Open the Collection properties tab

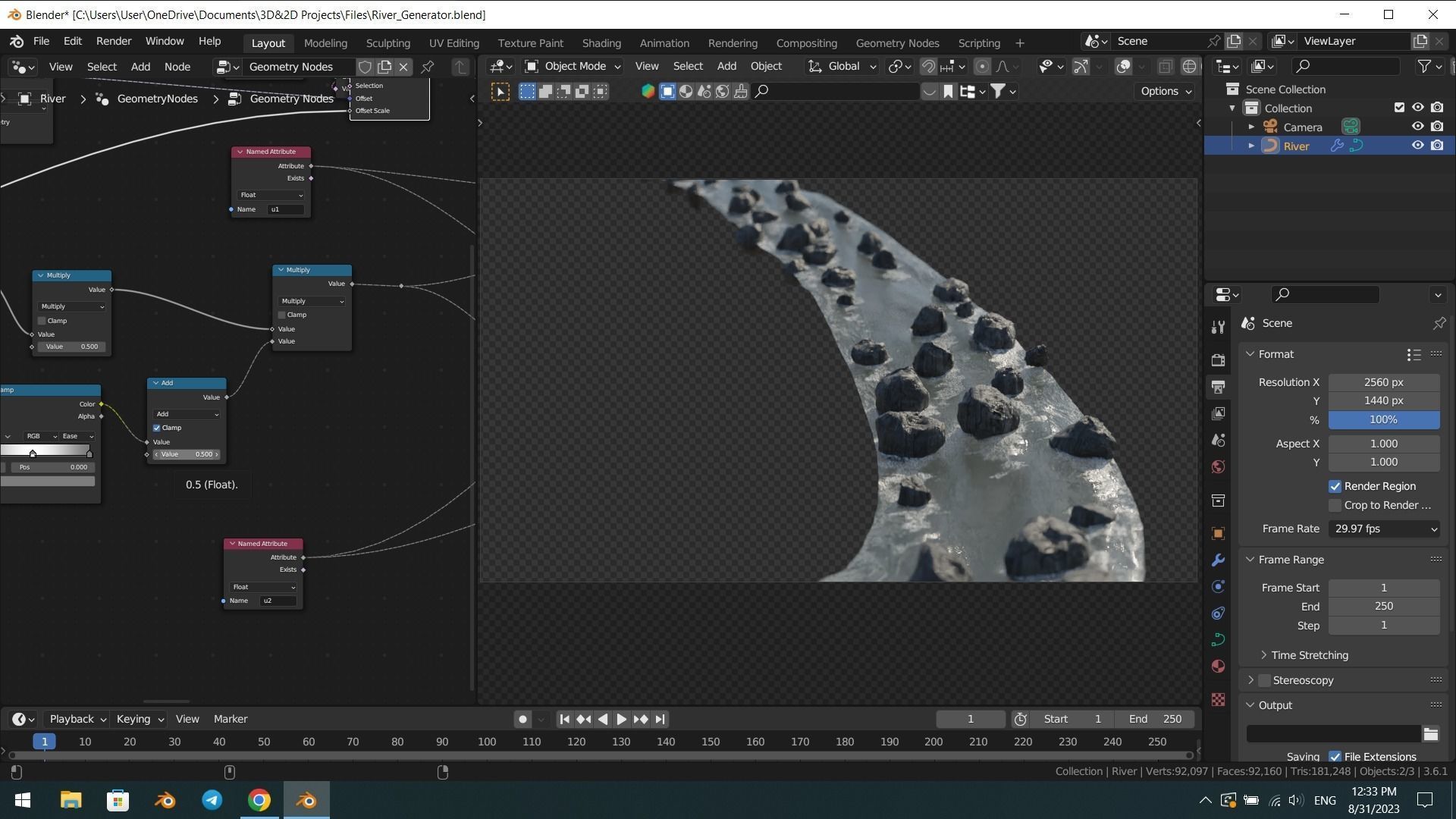point(1218,500)
